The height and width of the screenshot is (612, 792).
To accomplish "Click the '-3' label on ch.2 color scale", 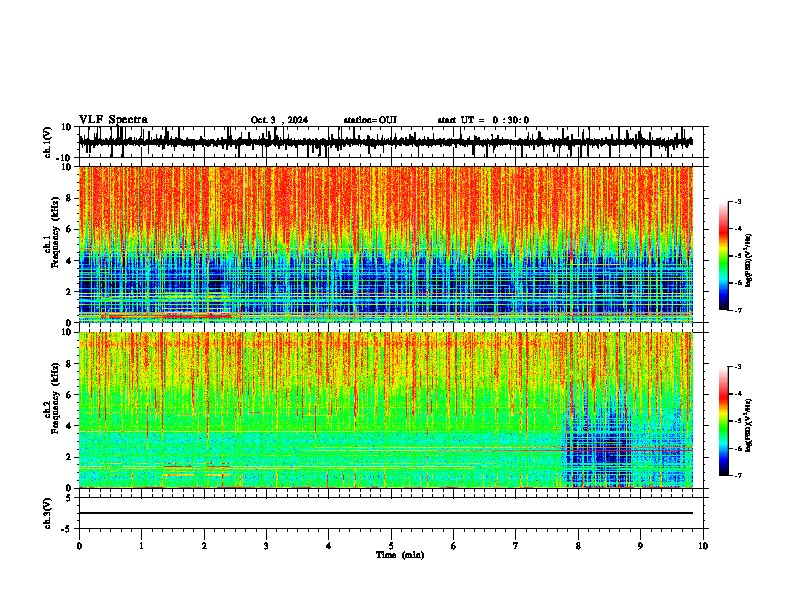I will [738, 367].
